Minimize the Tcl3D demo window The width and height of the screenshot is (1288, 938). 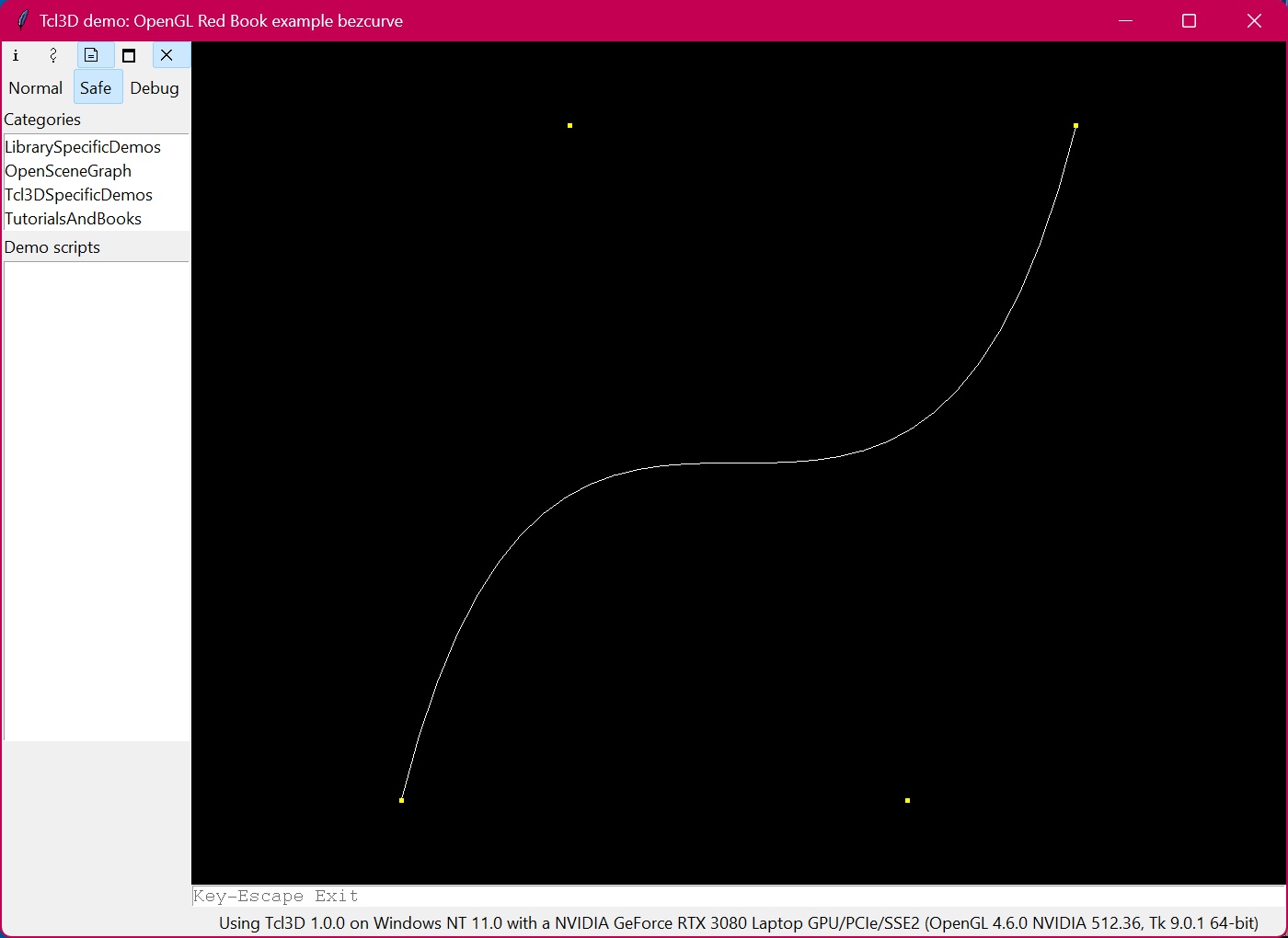pos(1125,20)
